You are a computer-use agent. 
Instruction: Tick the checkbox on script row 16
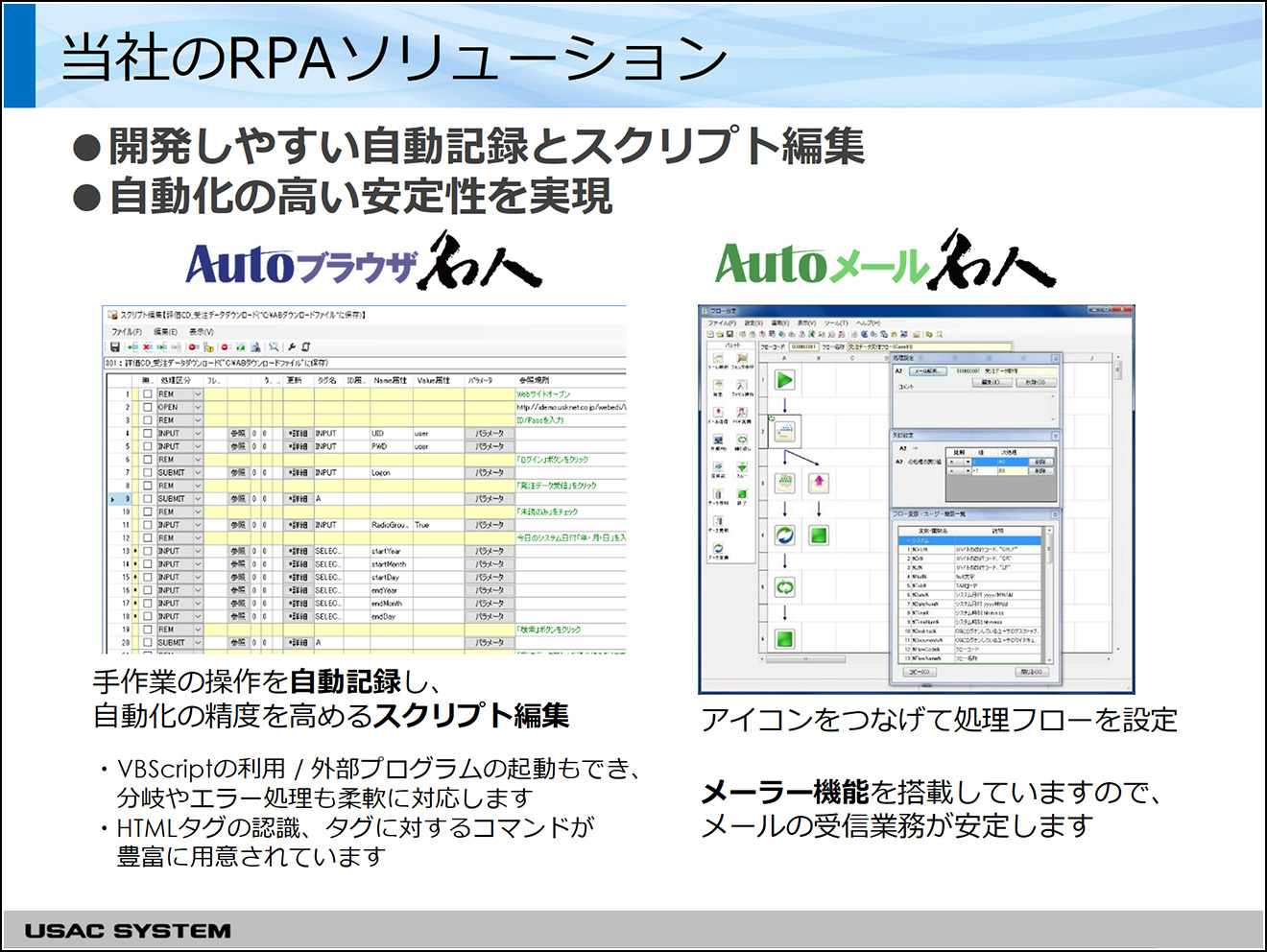coord(147,590)
